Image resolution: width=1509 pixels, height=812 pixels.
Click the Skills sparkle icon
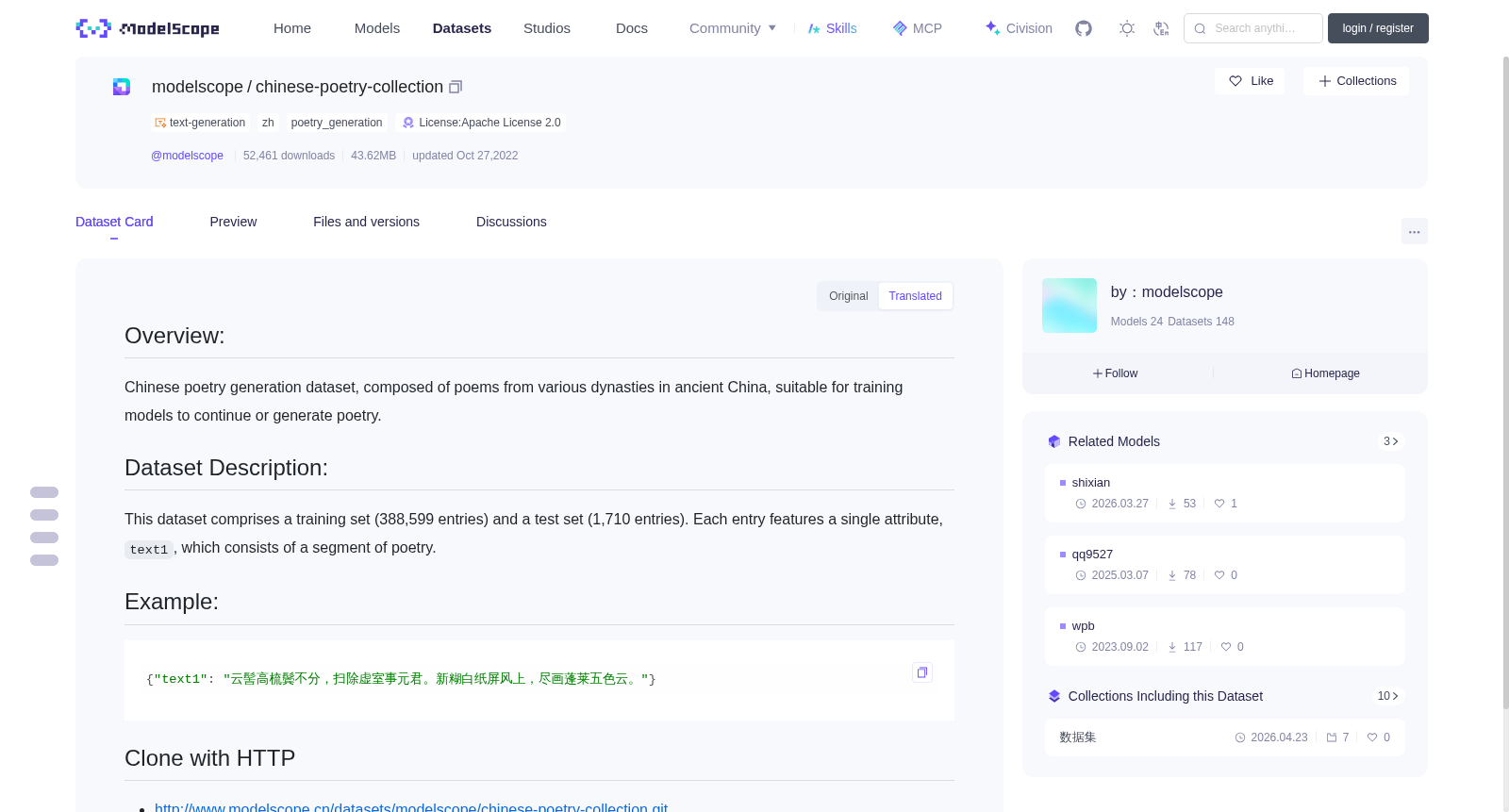click(814, 28)
